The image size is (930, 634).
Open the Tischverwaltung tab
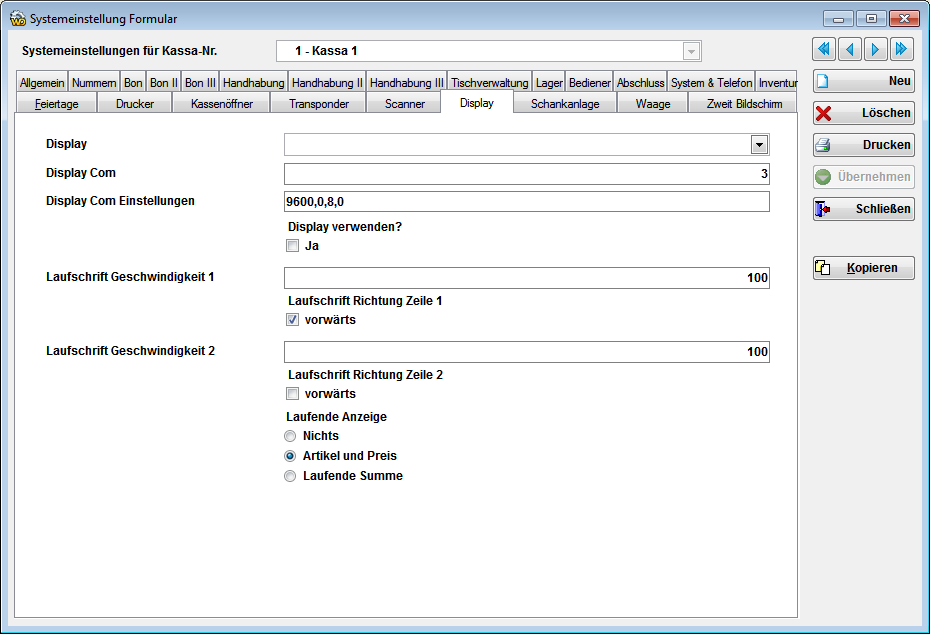click(x=490, y=82)
